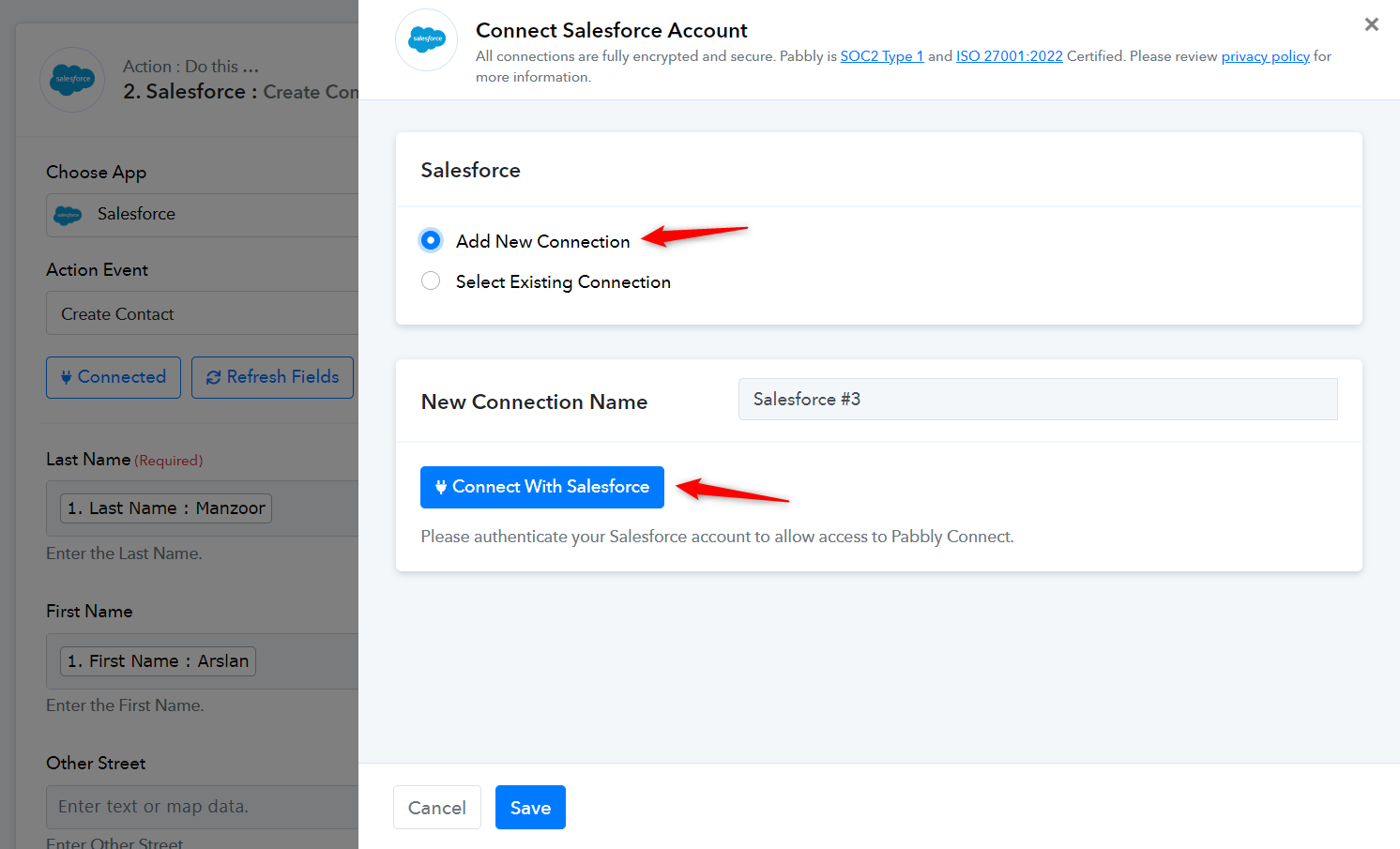Click the 'Salesforce' section heading in dialog

(x=470, y=171)
